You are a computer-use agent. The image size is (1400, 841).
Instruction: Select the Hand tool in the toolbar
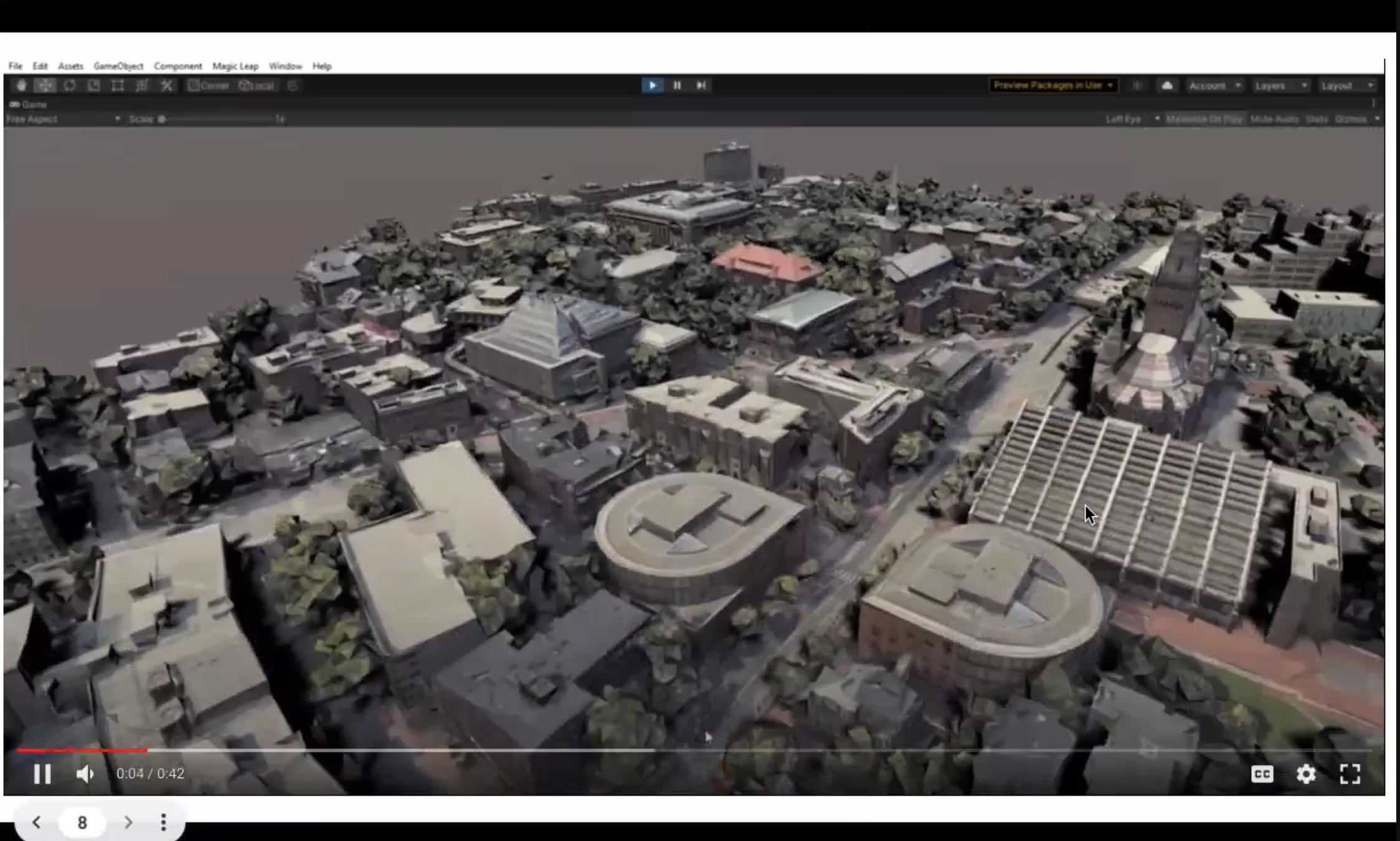click(21, 86)
